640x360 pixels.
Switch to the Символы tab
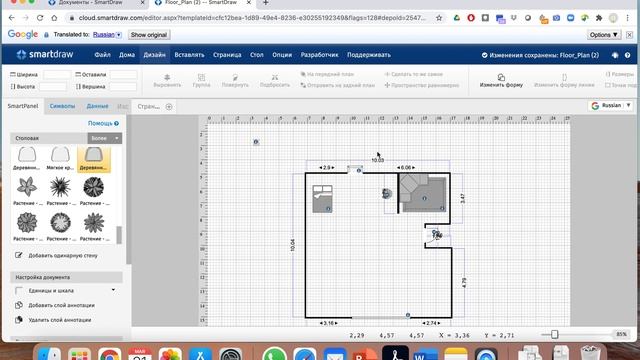(62, 106)
